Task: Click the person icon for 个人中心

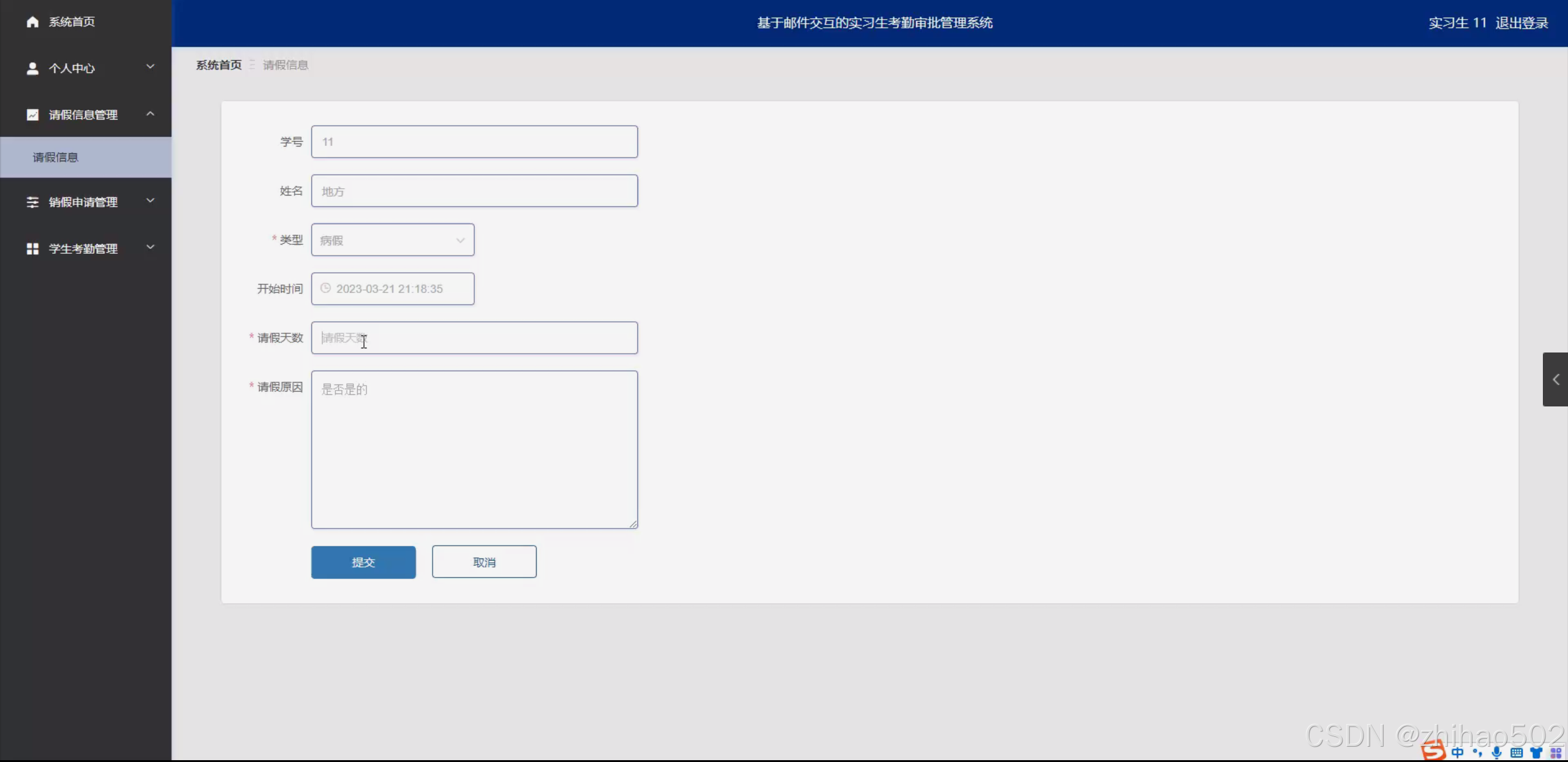Action: pyautogui.click(x=32, y=68)
